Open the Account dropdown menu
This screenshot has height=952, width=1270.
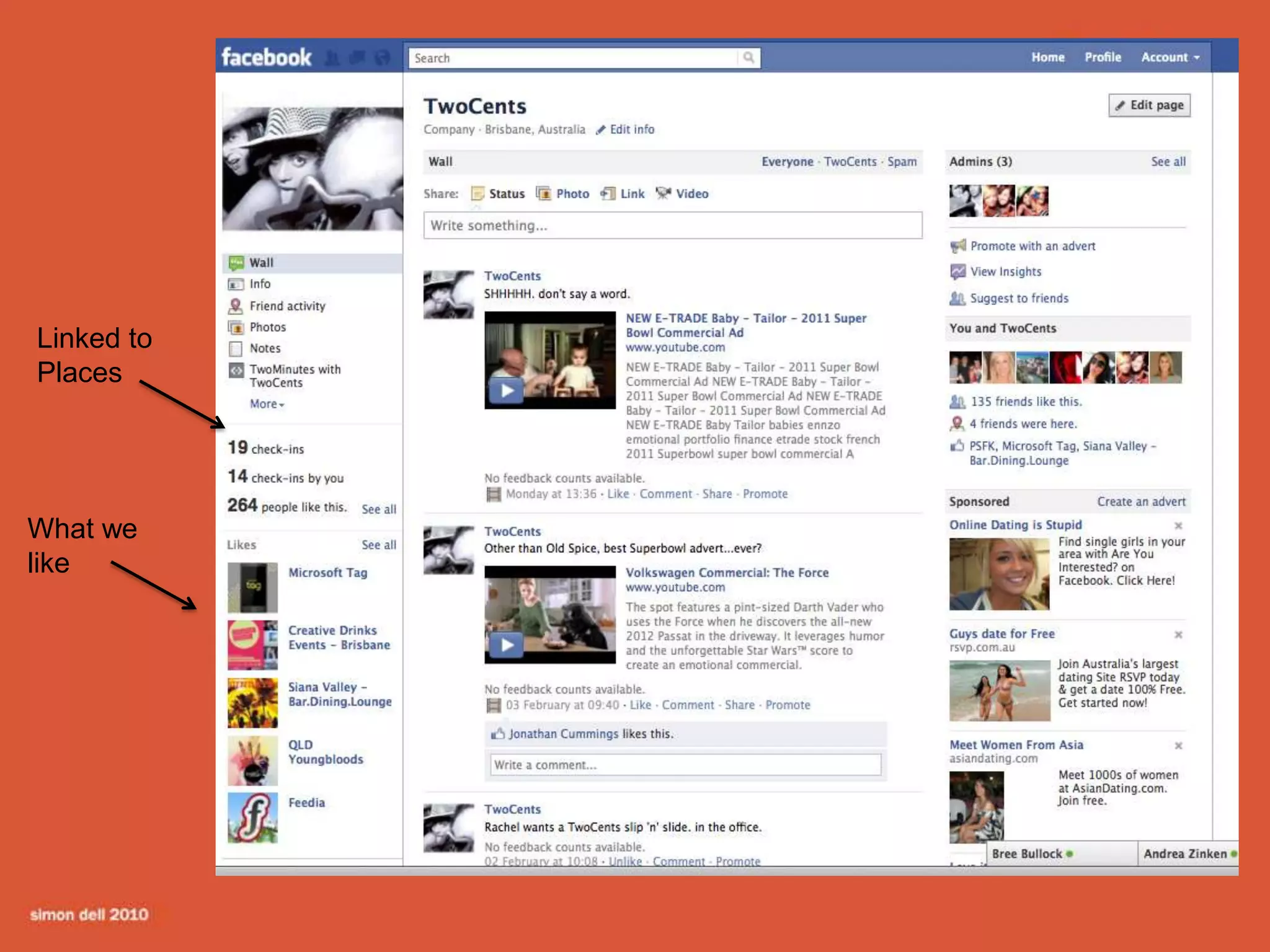(x=1170, y=57)
